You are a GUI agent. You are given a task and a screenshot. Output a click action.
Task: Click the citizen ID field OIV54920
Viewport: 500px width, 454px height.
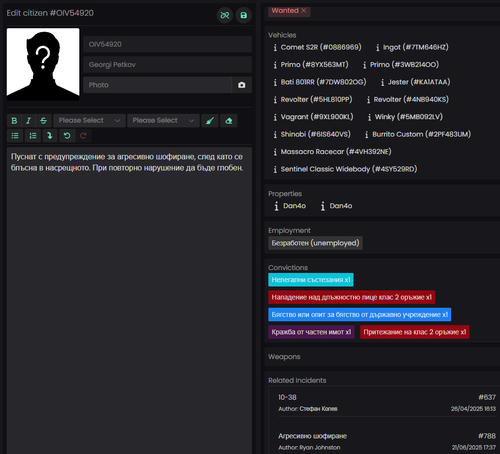[x=167, y=44]
